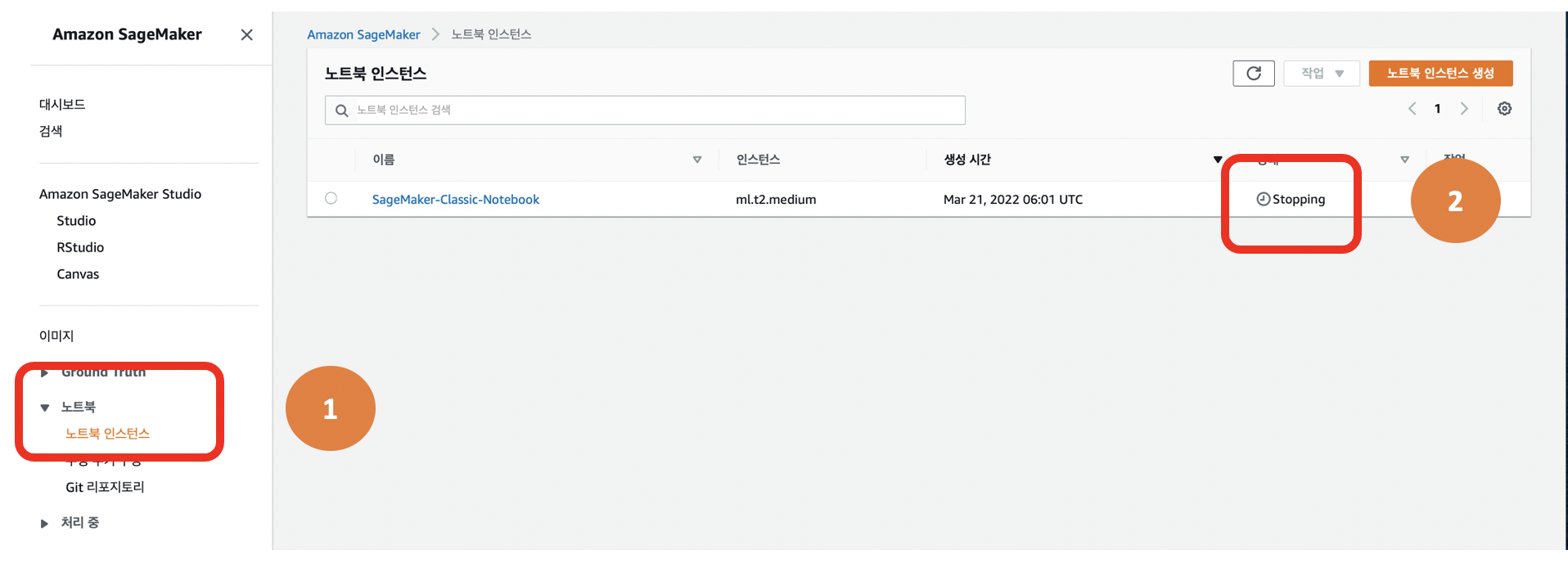
Task: Sort table by 생성 시간 column arrow
Action: [x=1218, y=160]
